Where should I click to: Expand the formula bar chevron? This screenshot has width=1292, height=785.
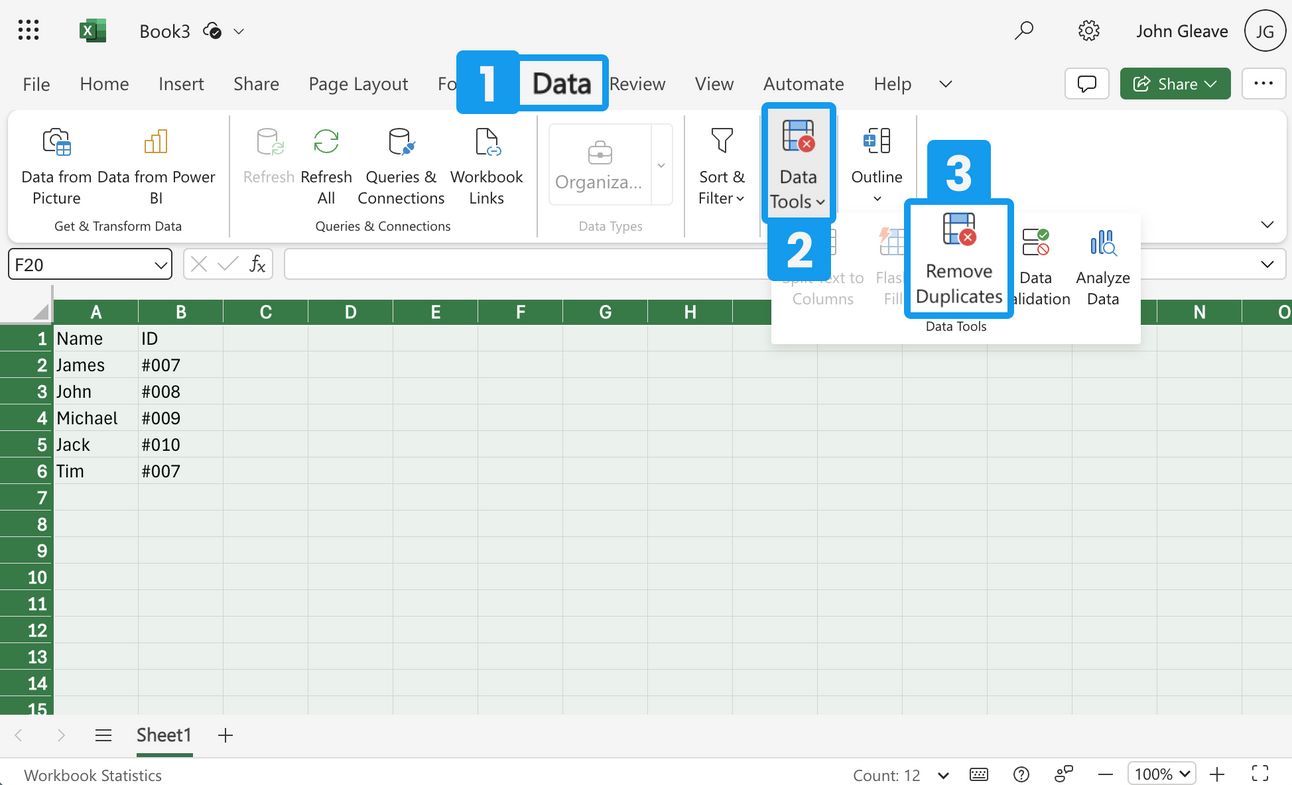[x=1268, y=264]
